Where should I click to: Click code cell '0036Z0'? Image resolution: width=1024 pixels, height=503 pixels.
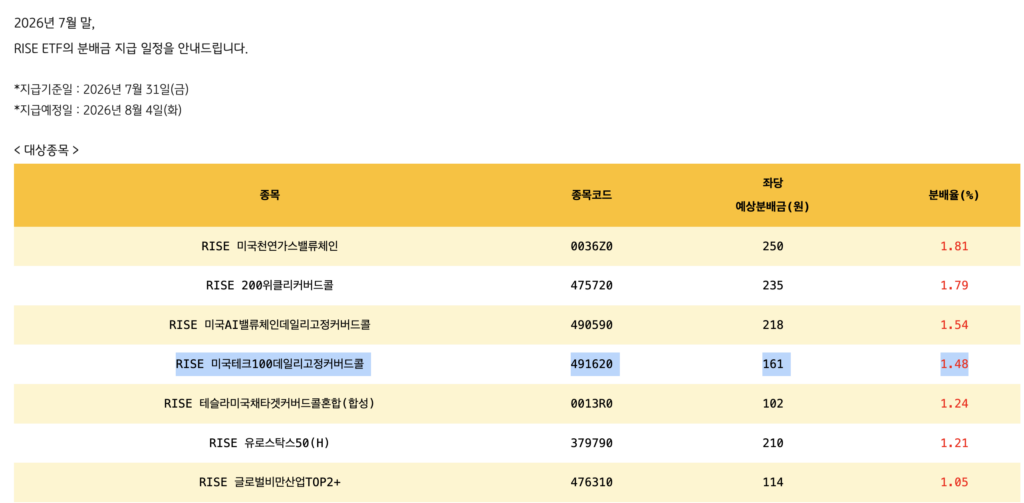[591, 246]
